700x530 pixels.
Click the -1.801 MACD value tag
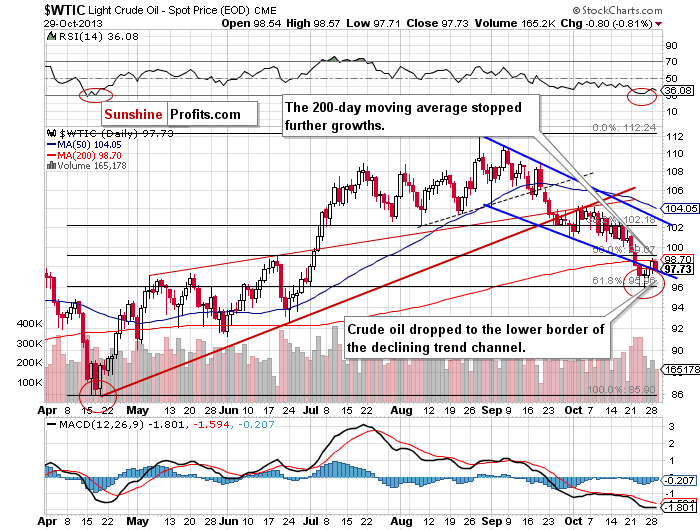click(x=679, y=508)
